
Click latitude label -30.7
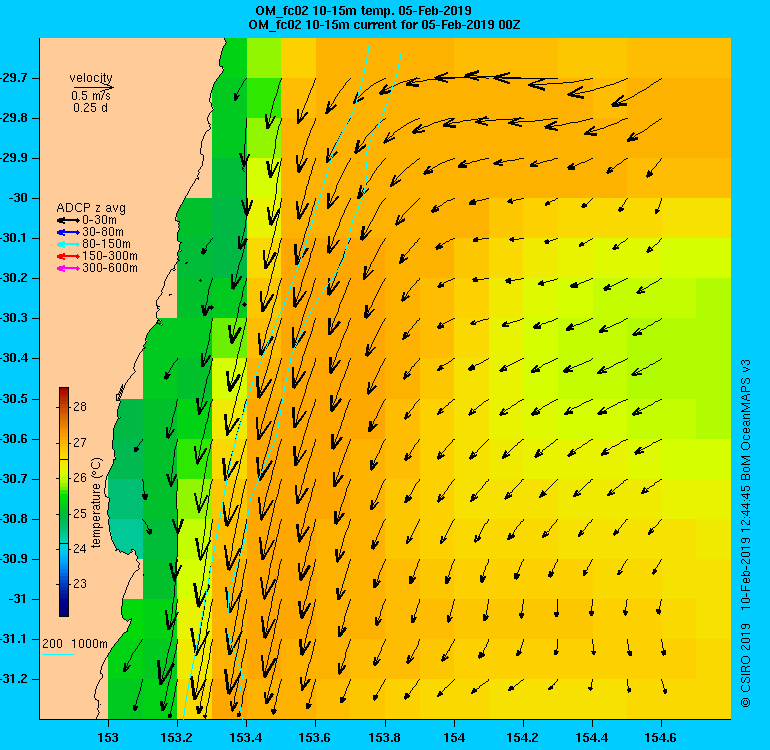coord(14,479)
